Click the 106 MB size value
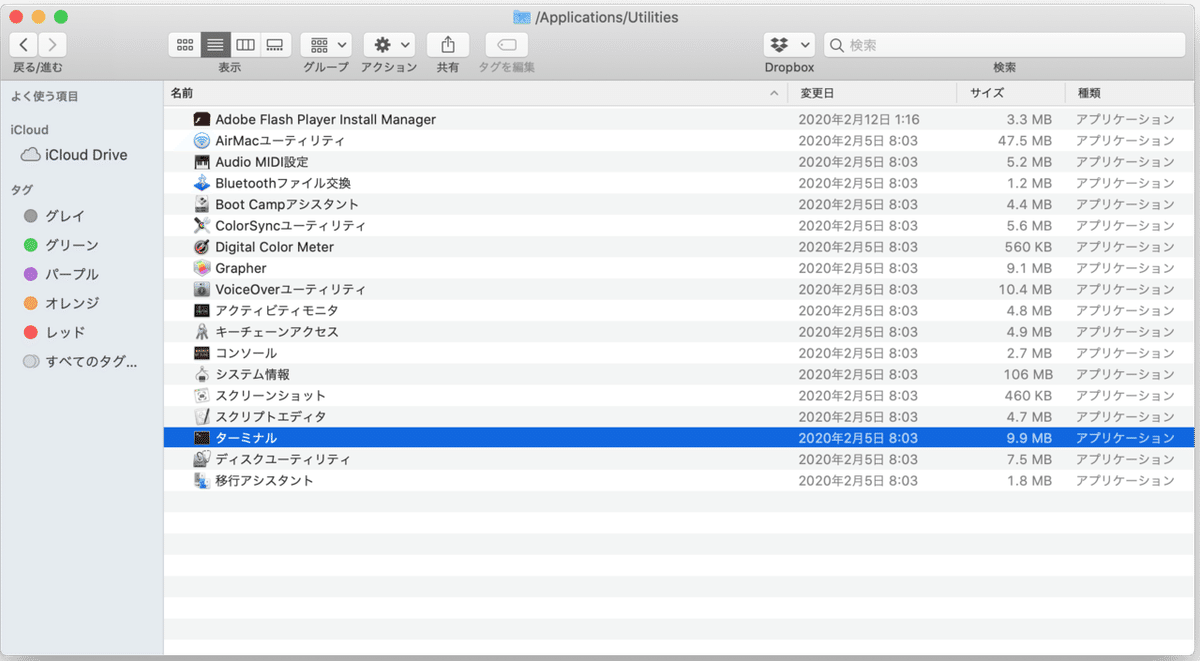 [1029, 375]
